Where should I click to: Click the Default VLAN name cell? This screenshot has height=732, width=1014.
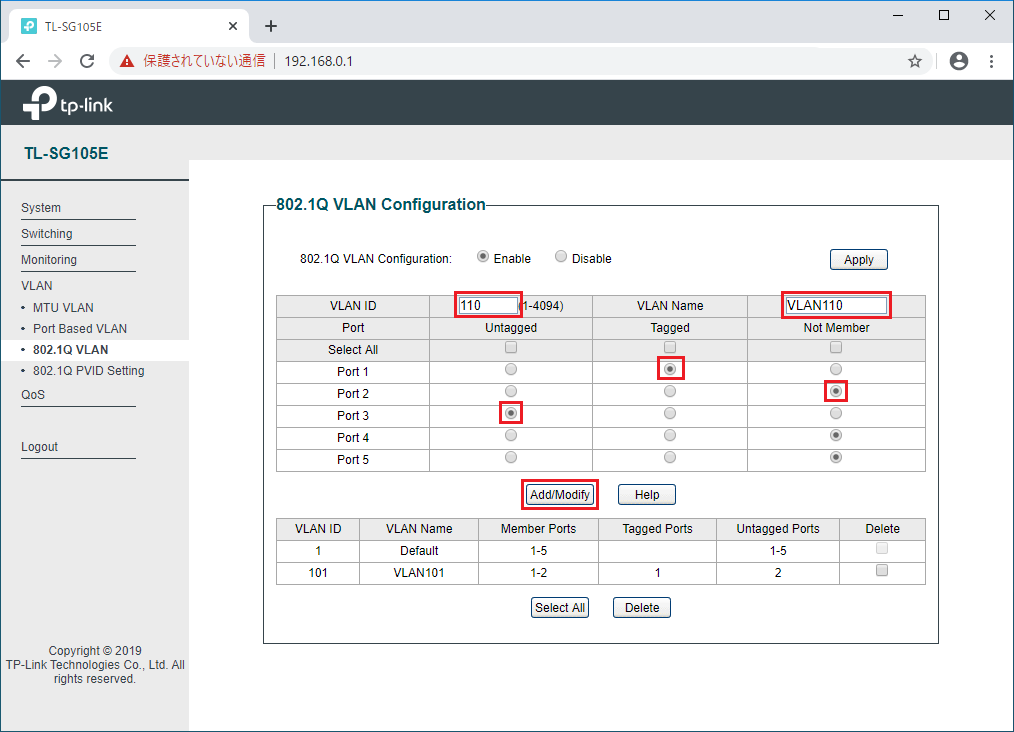coord(419,551)
